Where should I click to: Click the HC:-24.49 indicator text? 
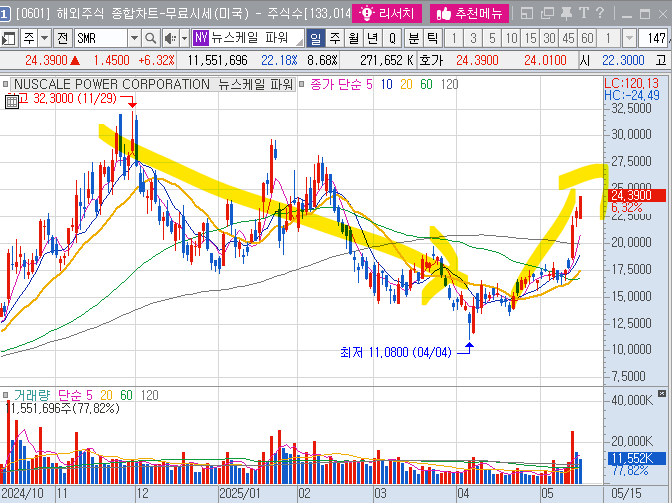631,95
